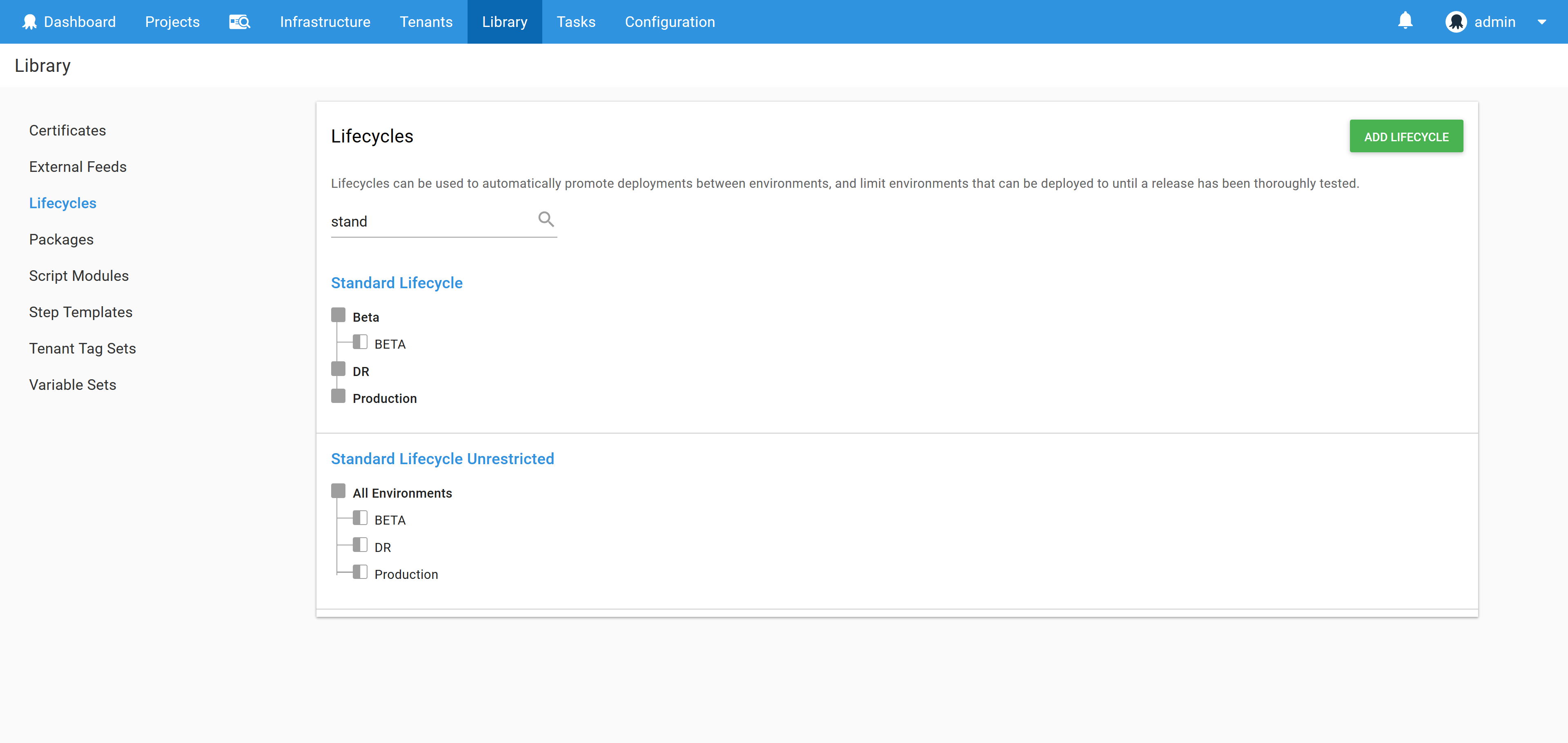This screenshot has width=1568, height=743.
Task: Click the Octopus logo beside Dashboard
Action: (29, 22)
